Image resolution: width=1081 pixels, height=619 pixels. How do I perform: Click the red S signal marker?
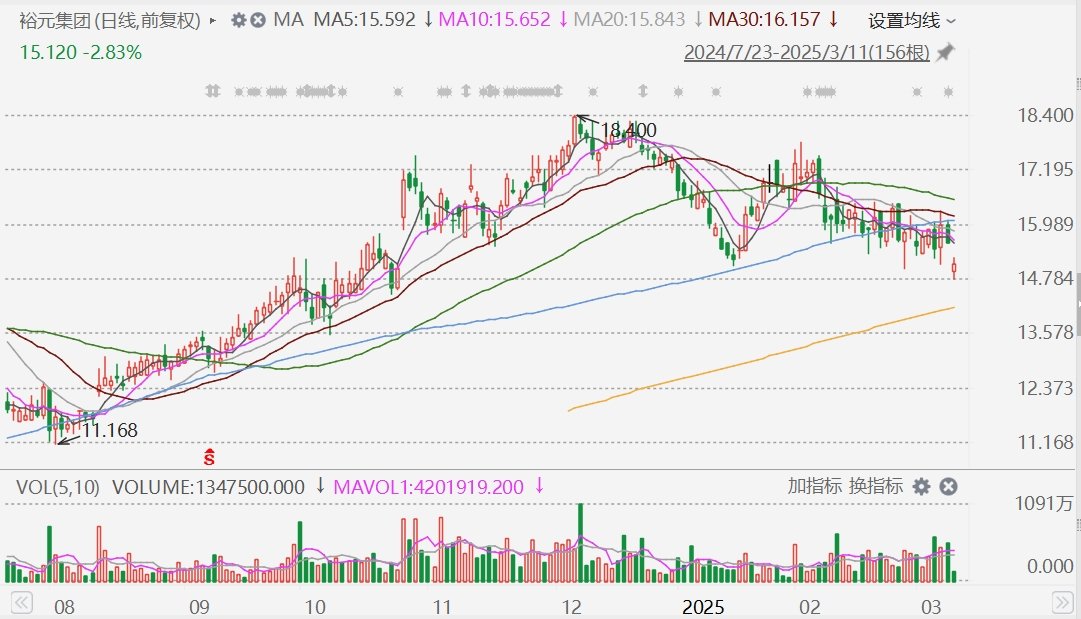210,457
